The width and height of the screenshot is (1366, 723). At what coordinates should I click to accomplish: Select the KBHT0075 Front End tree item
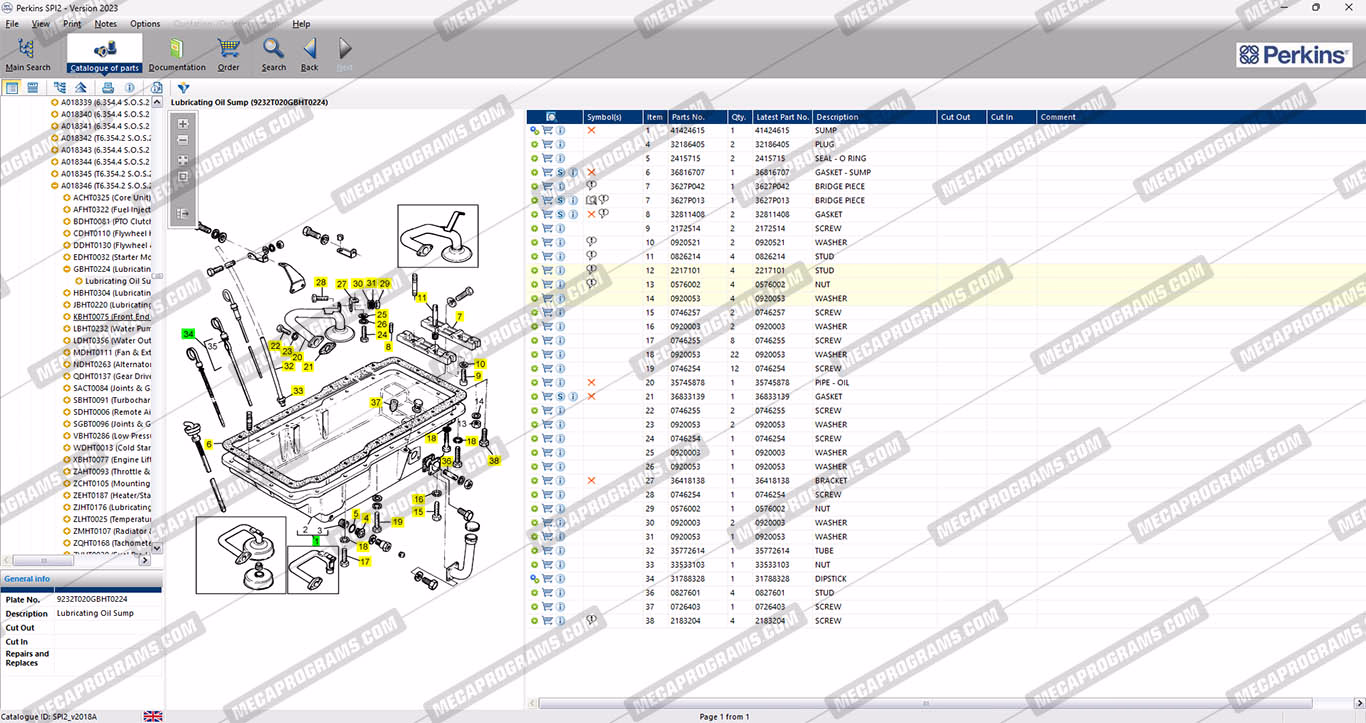112,317
